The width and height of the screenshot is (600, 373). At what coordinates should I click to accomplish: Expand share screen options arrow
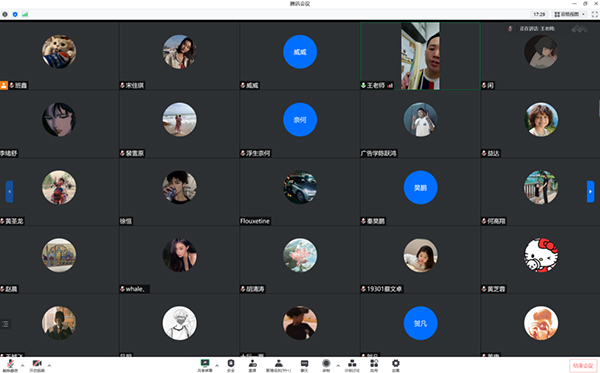pos(217,366)
